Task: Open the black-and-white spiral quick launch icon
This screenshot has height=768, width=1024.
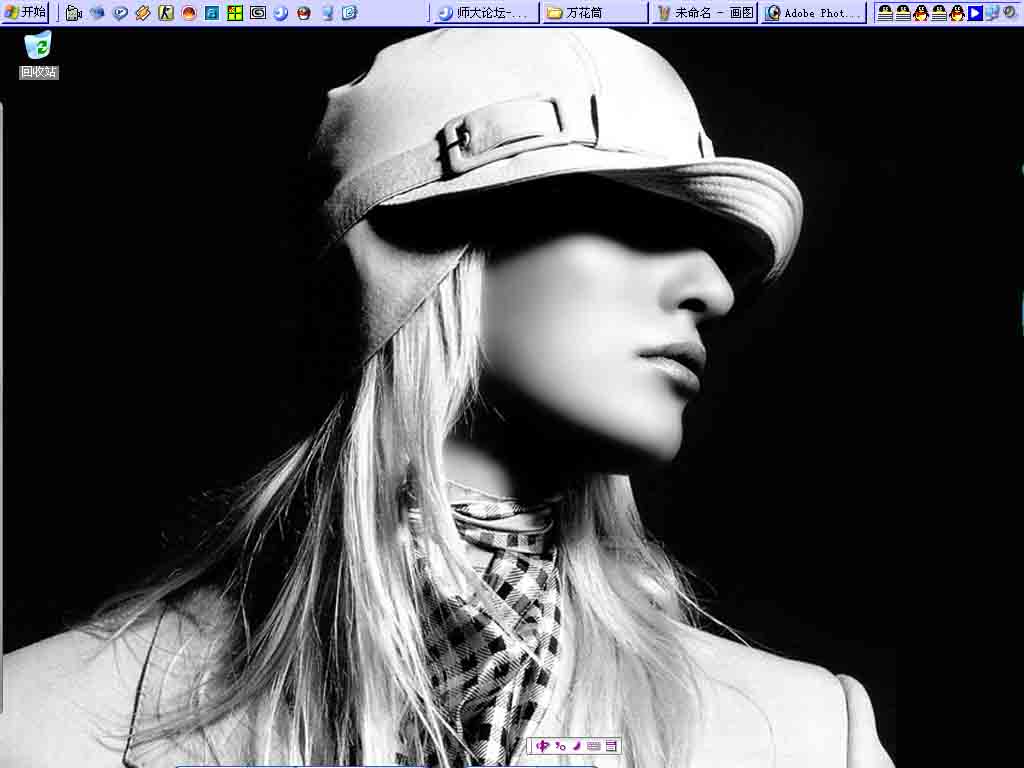Action: 258,13
